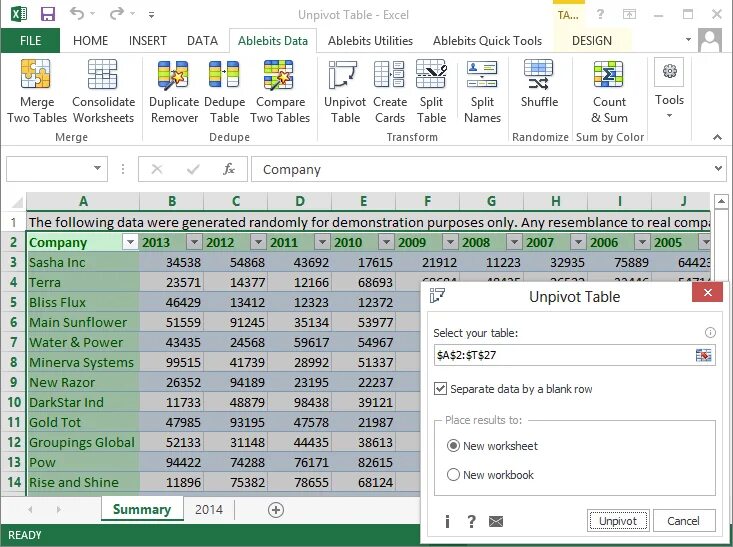Open the 2013 column filter dropdown
Screen dimensions: 733x547
click(x=194, y=242)
